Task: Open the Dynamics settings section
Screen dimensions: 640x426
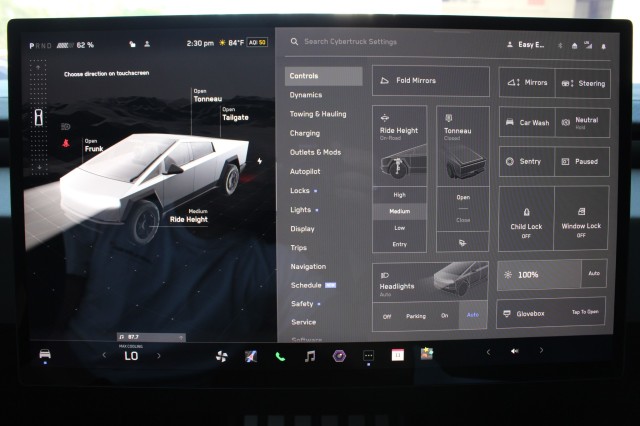Action: pyautogui.click(x=306, y=95)
